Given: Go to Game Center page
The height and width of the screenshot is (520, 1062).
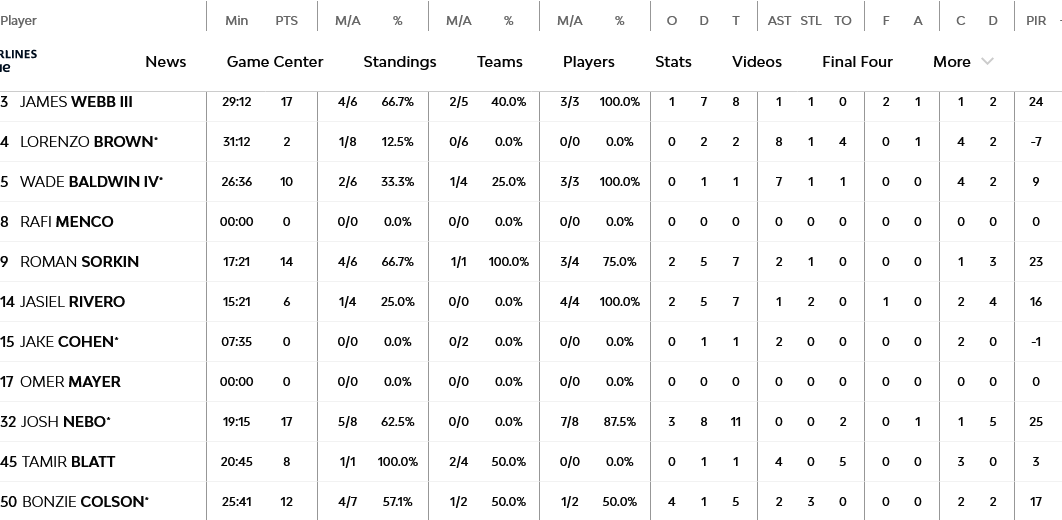Looking at the screenshot, I should tap(275, 62).
